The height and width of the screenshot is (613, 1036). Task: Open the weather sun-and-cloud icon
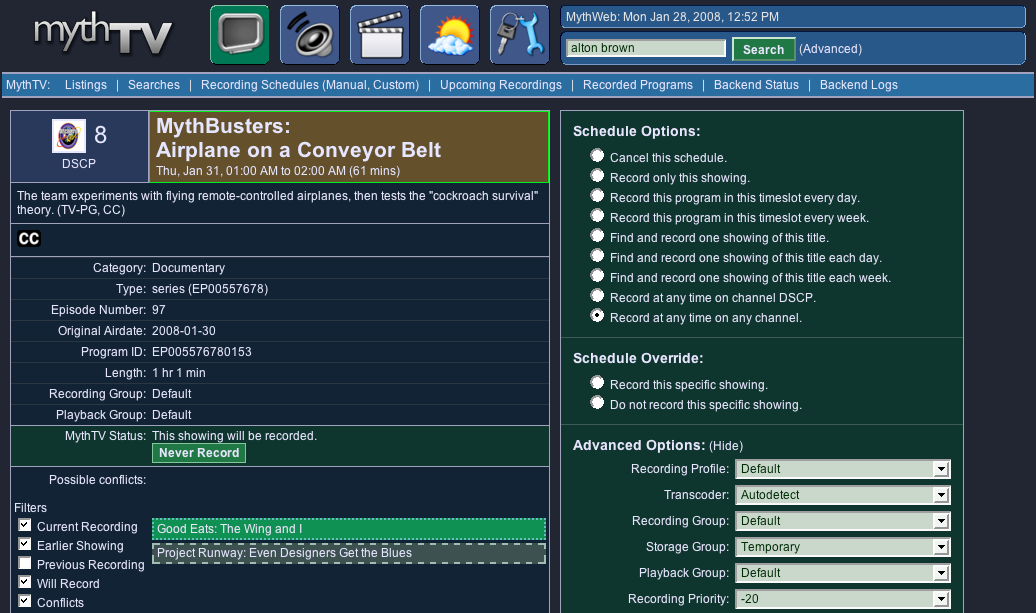[x=450, y=35]
